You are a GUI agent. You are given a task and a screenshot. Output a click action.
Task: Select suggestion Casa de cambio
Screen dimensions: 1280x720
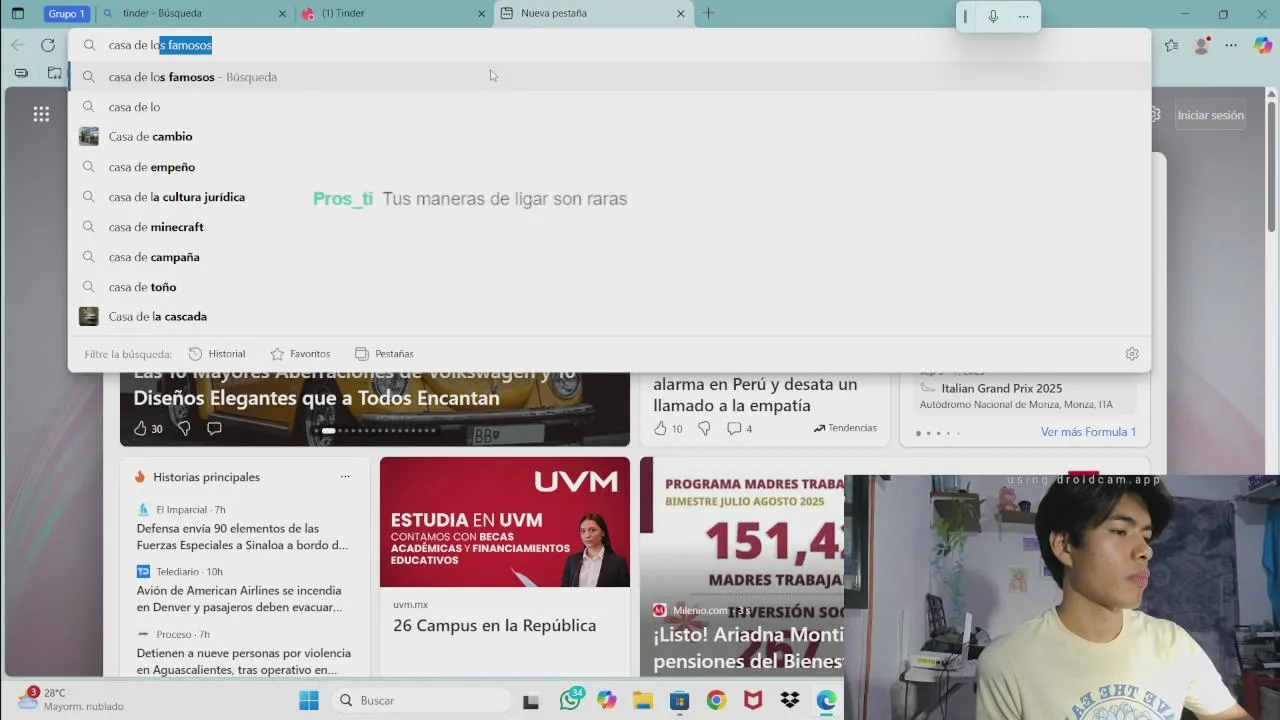609,137
